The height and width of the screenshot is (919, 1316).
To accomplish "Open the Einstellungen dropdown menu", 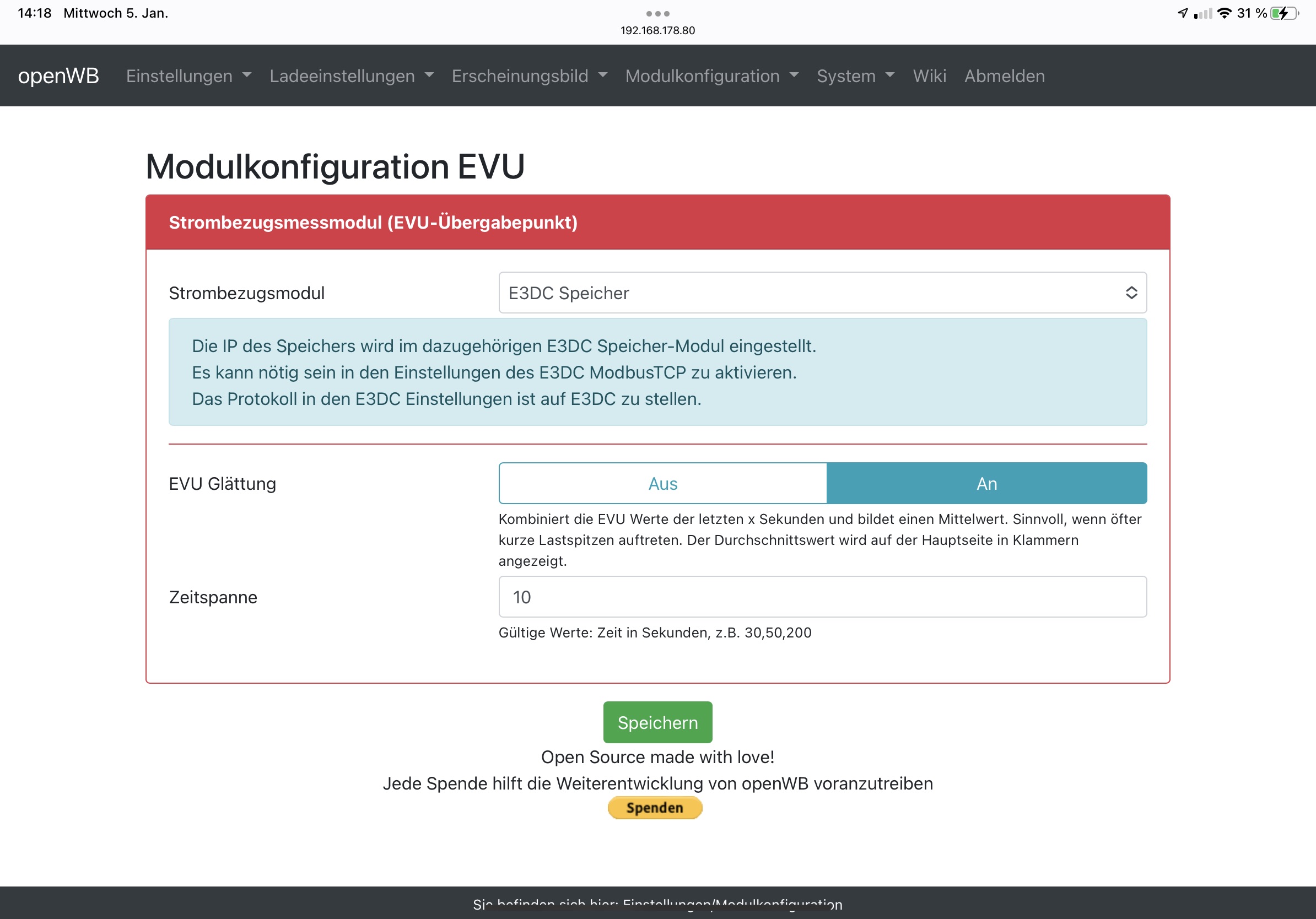I will pos(188,75).
